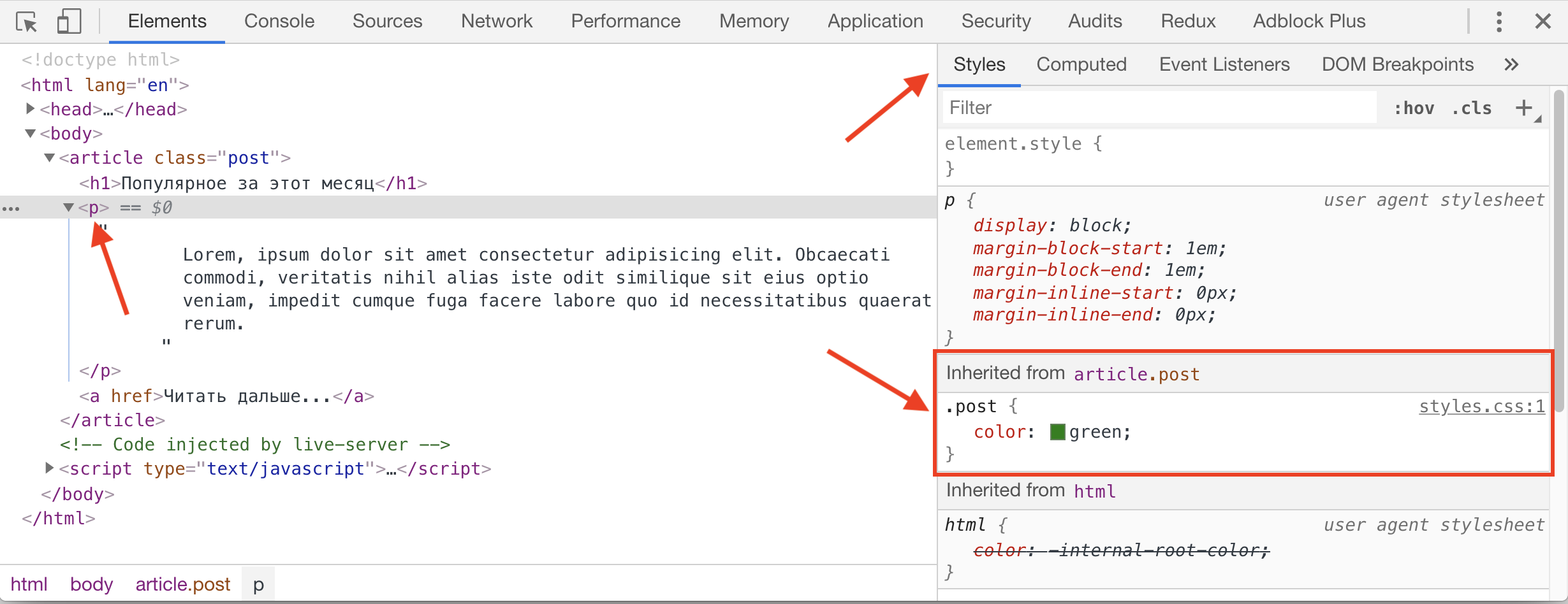1568x604 pixels.
Task: Show more sidebar tabs with double chevron
Action: tap(1511, 64)
